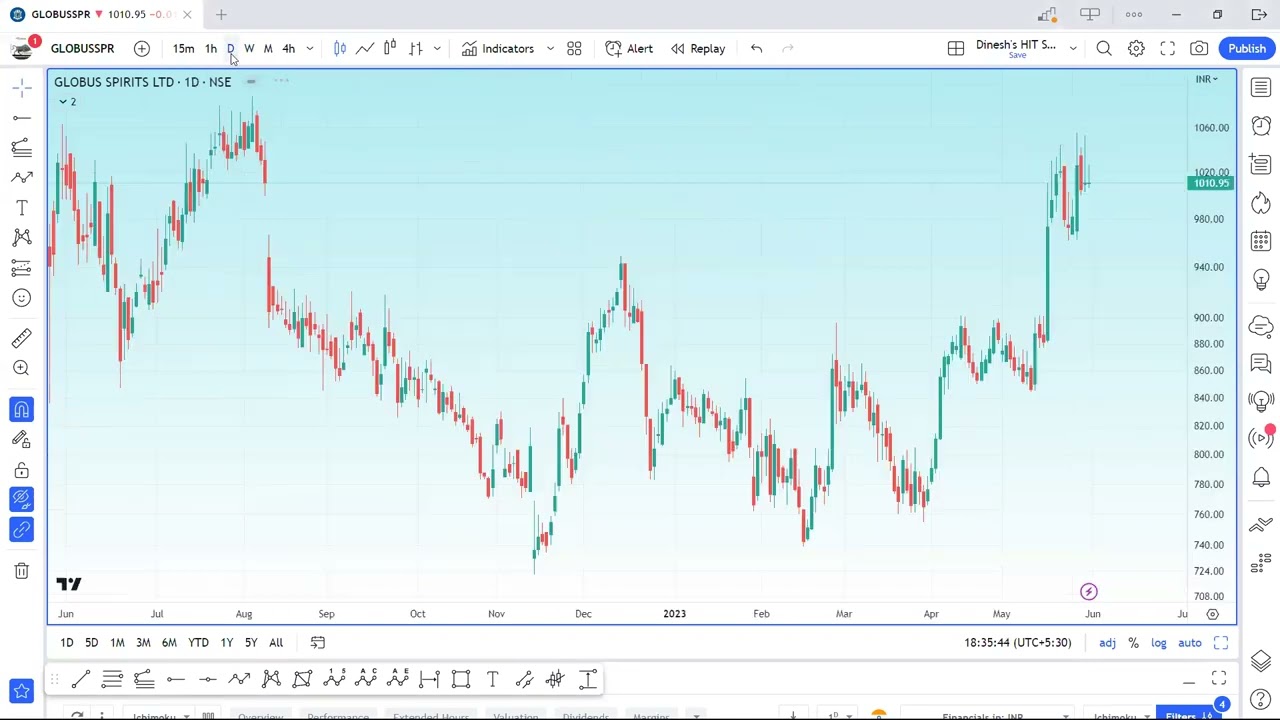Screen dimensions: 1280x720
Task: Toggle log scale
Action: pos(1159,643)
